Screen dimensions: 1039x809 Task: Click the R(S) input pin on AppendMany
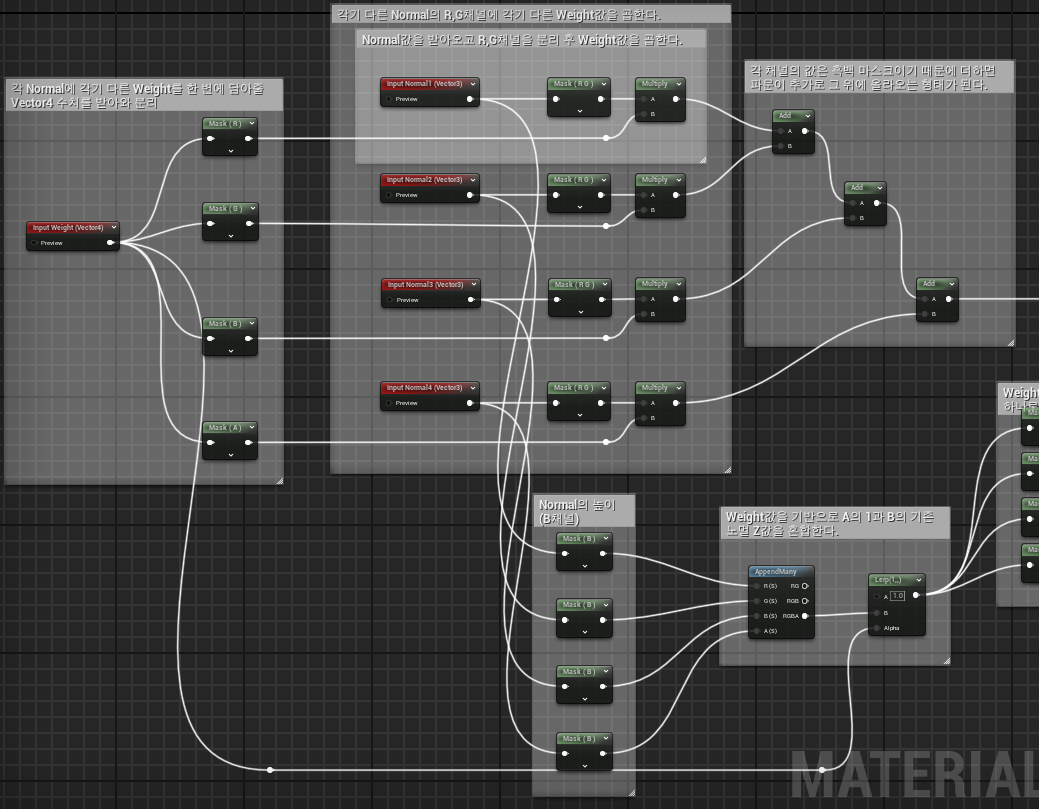click(757, 586)
